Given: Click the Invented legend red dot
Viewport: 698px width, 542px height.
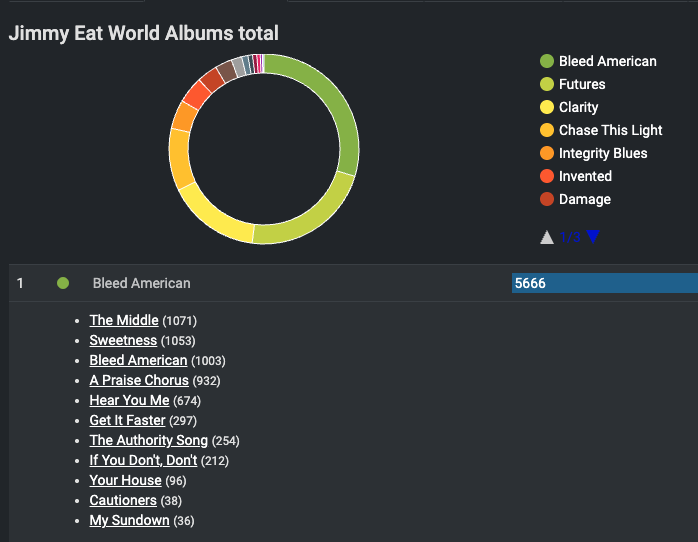Looking at the screenshot, I should coord(547,176).
